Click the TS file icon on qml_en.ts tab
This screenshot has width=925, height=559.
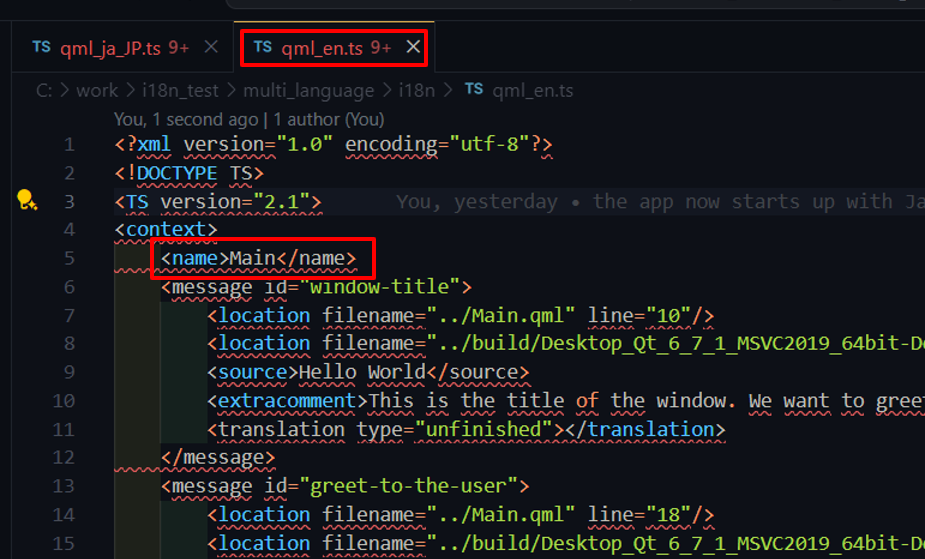click(x=262, y=48)
